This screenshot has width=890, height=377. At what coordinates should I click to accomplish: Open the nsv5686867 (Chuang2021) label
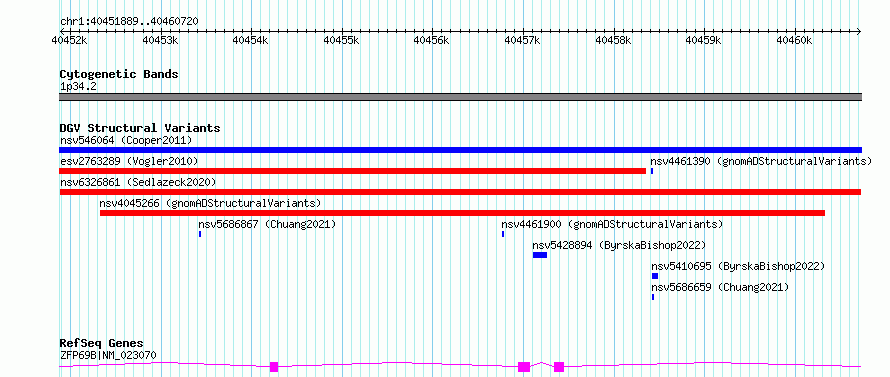267,224
